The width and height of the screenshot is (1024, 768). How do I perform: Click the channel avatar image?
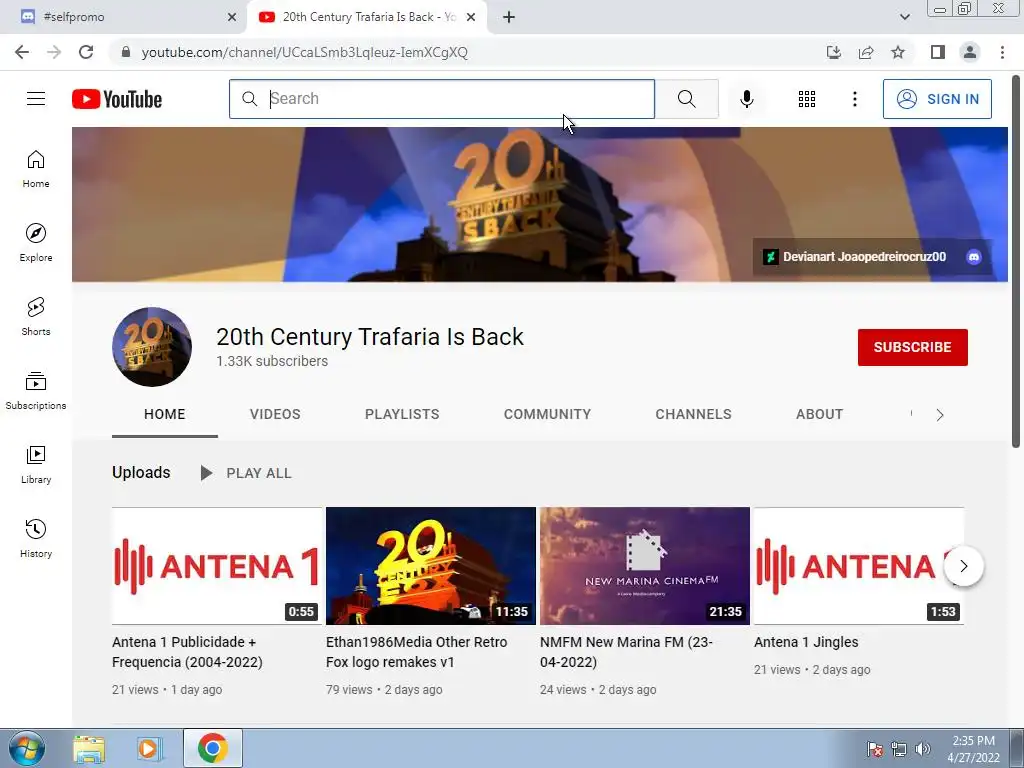[152, 347]
